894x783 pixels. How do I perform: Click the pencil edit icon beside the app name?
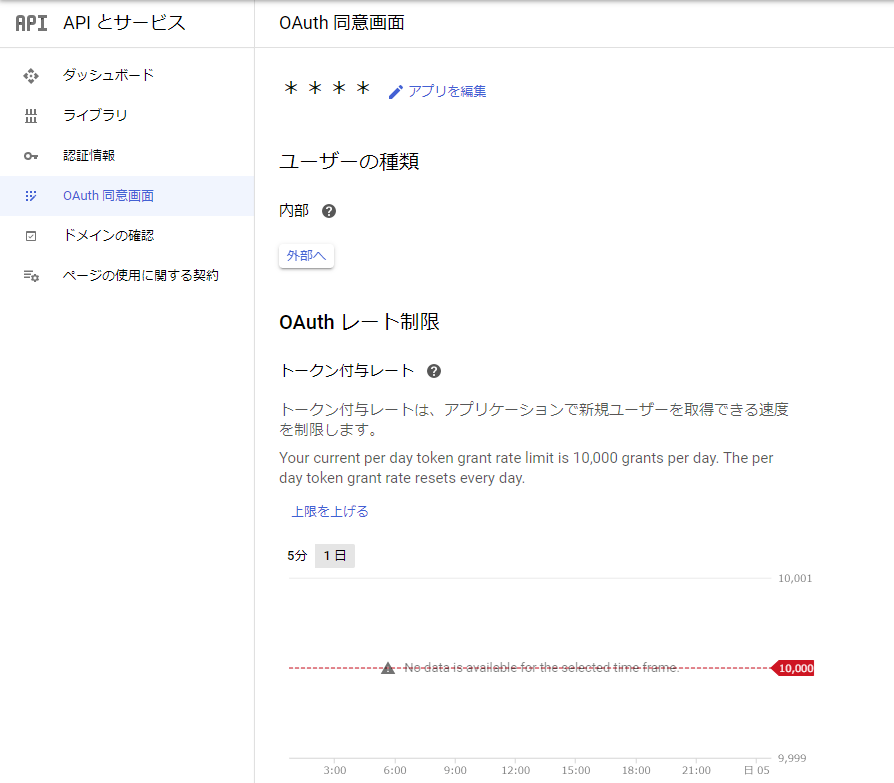(396, 91)
